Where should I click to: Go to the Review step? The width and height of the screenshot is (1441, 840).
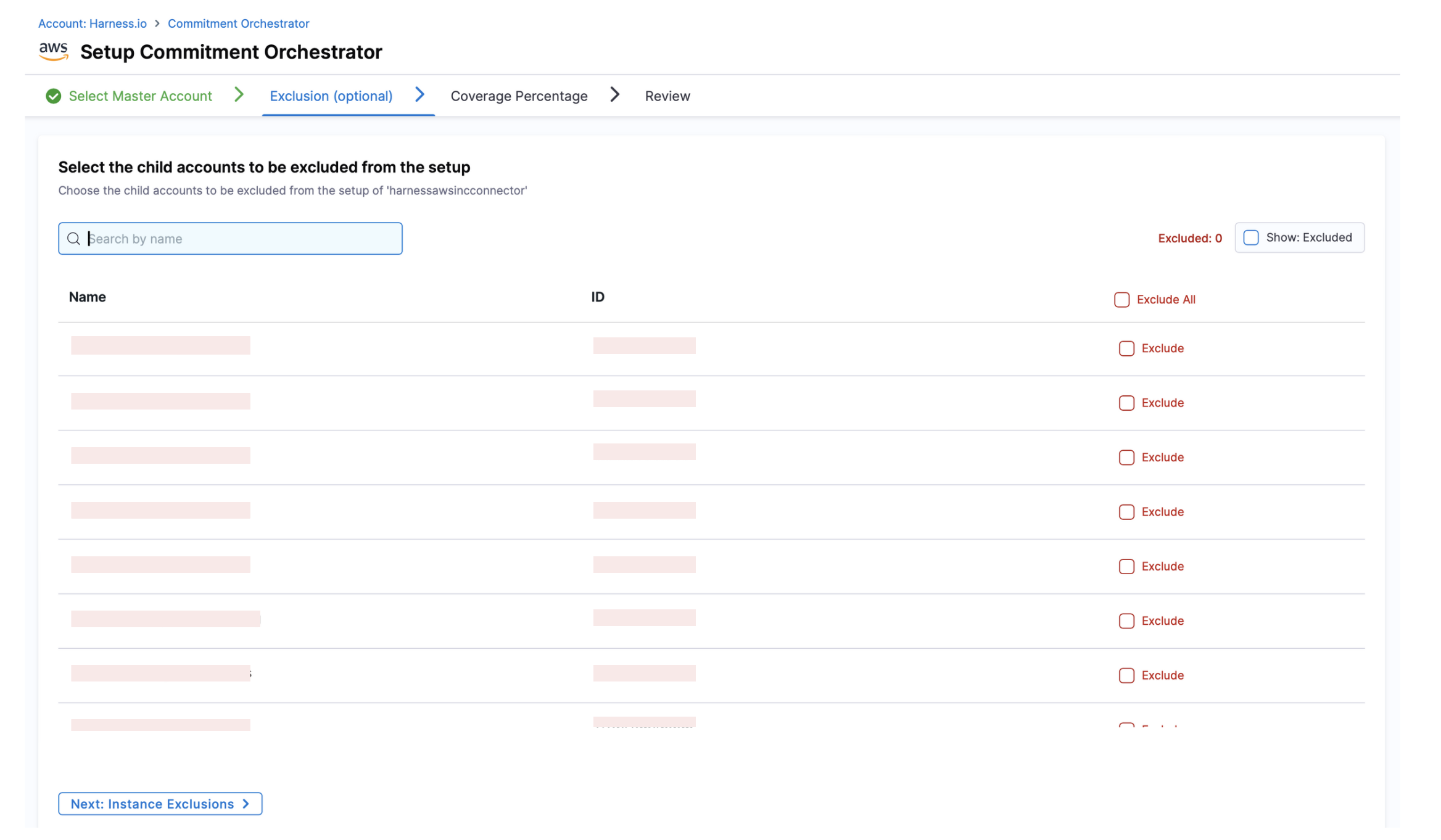[667, 96]
